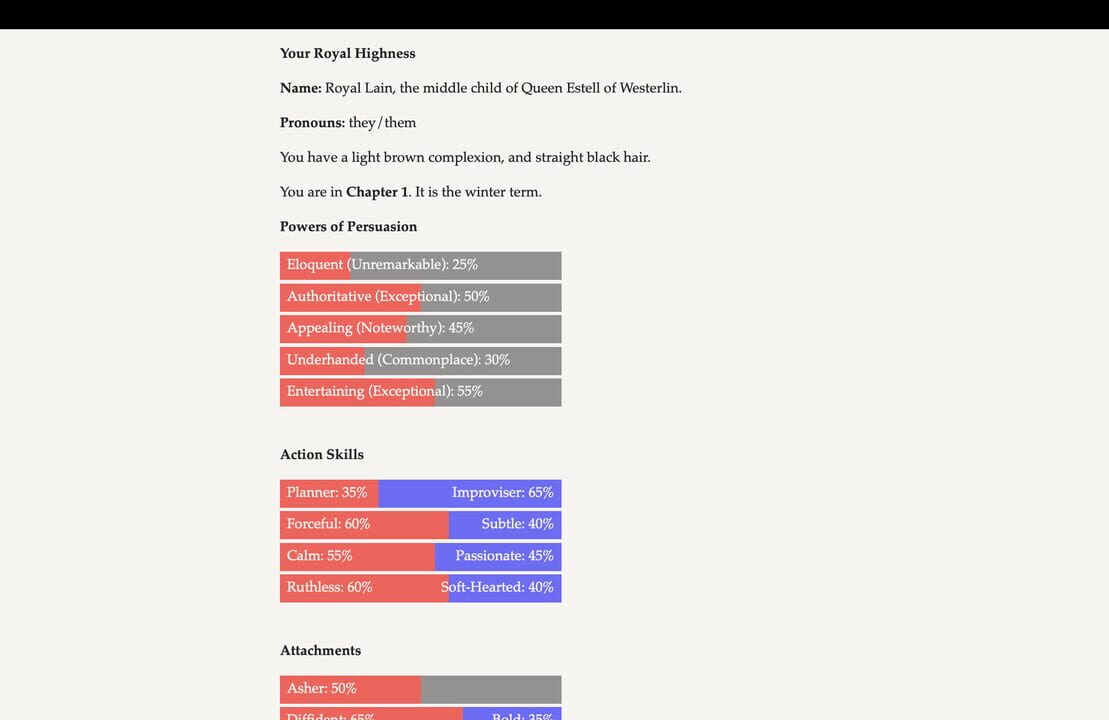
Task: Click the Your Royal Highness heading
Action: click(347, 54)
